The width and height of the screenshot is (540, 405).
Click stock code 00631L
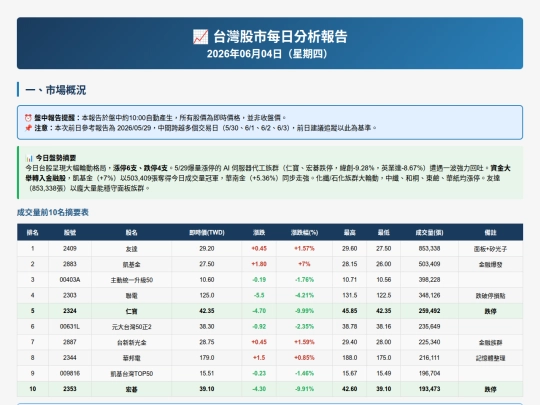pyautogui.click(x=70, y=326)
